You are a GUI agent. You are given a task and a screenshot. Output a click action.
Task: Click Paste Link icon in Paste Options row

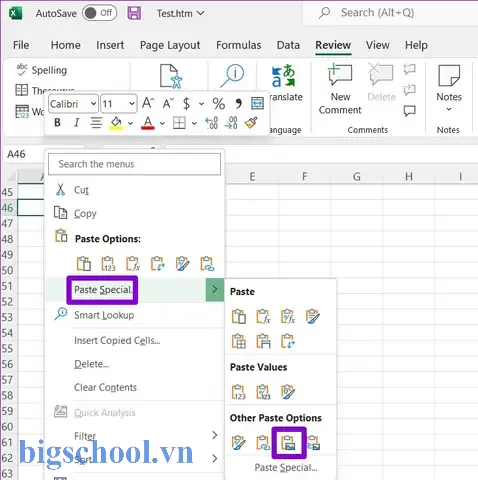207,264
